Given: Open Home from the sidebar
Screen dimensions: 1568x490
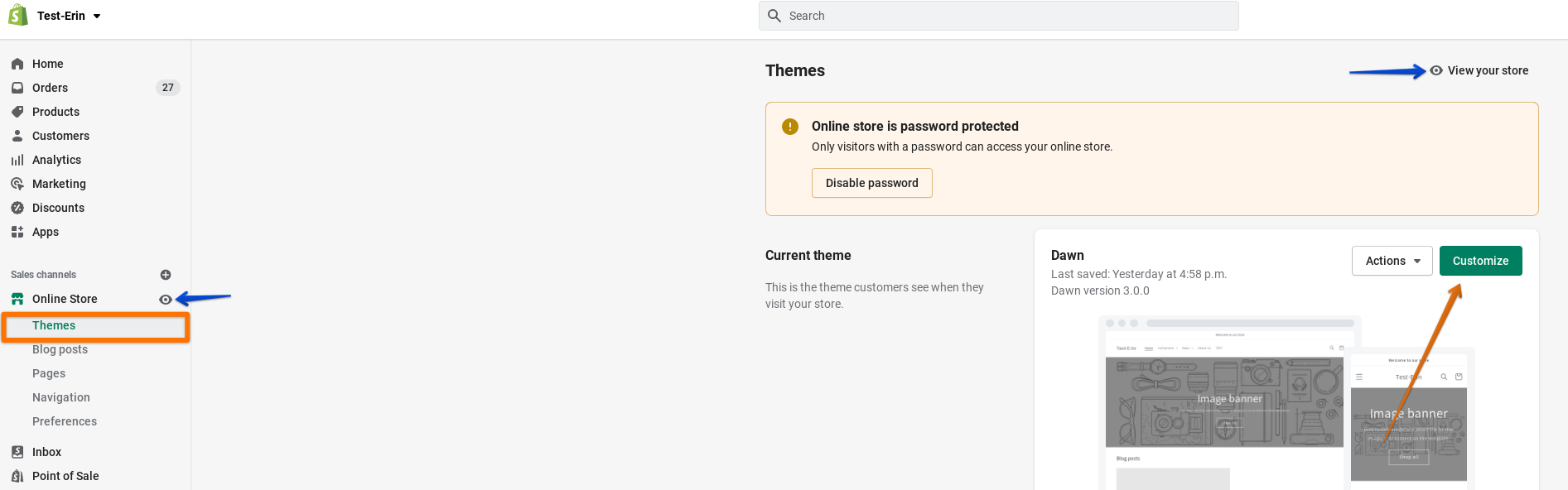Looking at the screenshot, I should point(47,64).
